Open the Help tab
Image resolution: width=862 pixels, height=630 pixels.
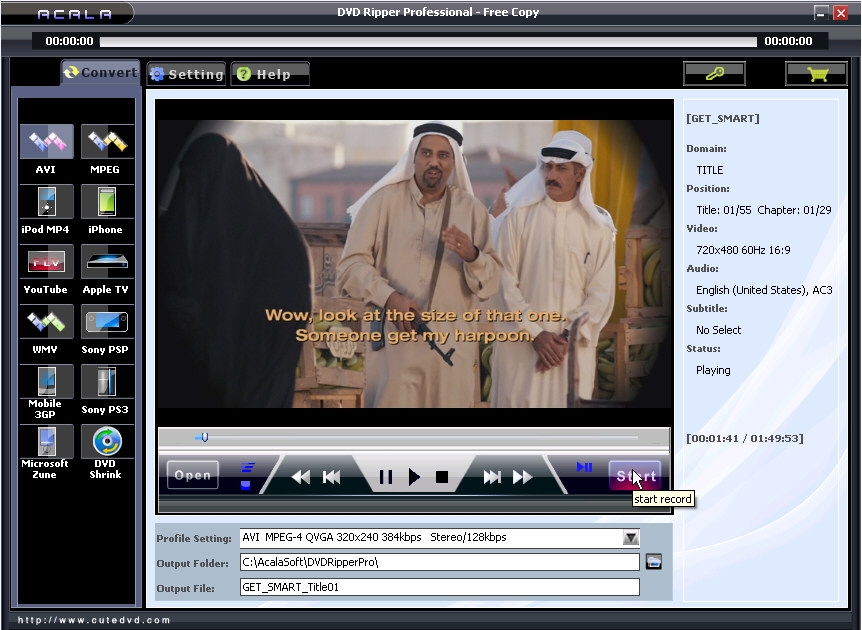pos(269,74)
